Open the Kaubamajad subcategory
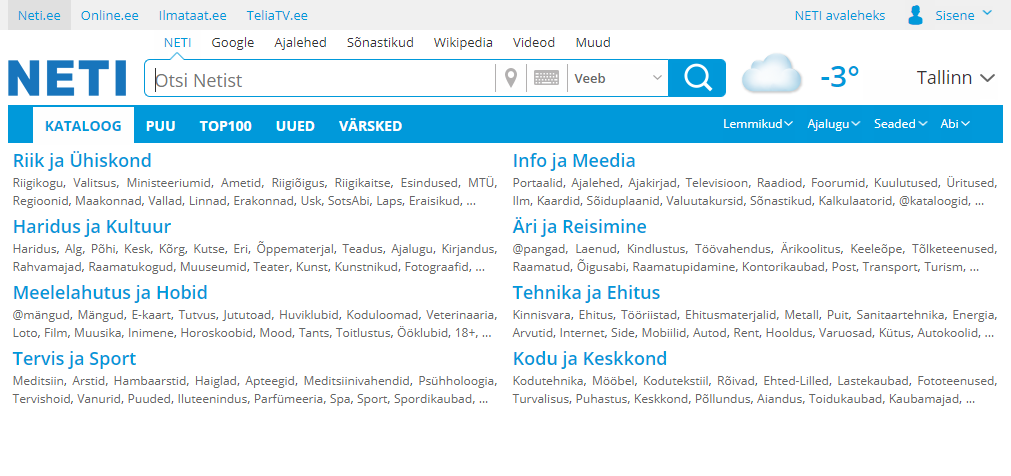The width and height of the screenshot is (1011, 476). [924, 399]
